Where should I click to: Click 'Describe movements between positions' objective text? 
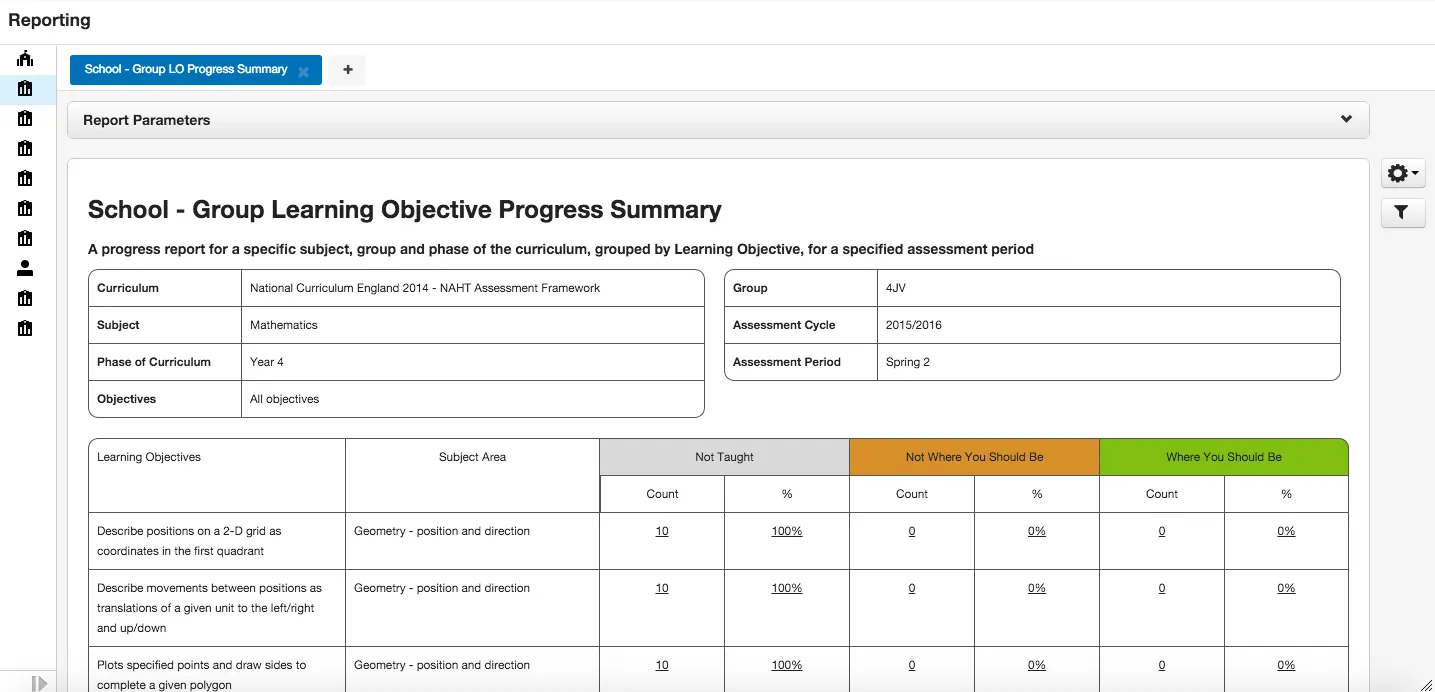tap(209, 608)
